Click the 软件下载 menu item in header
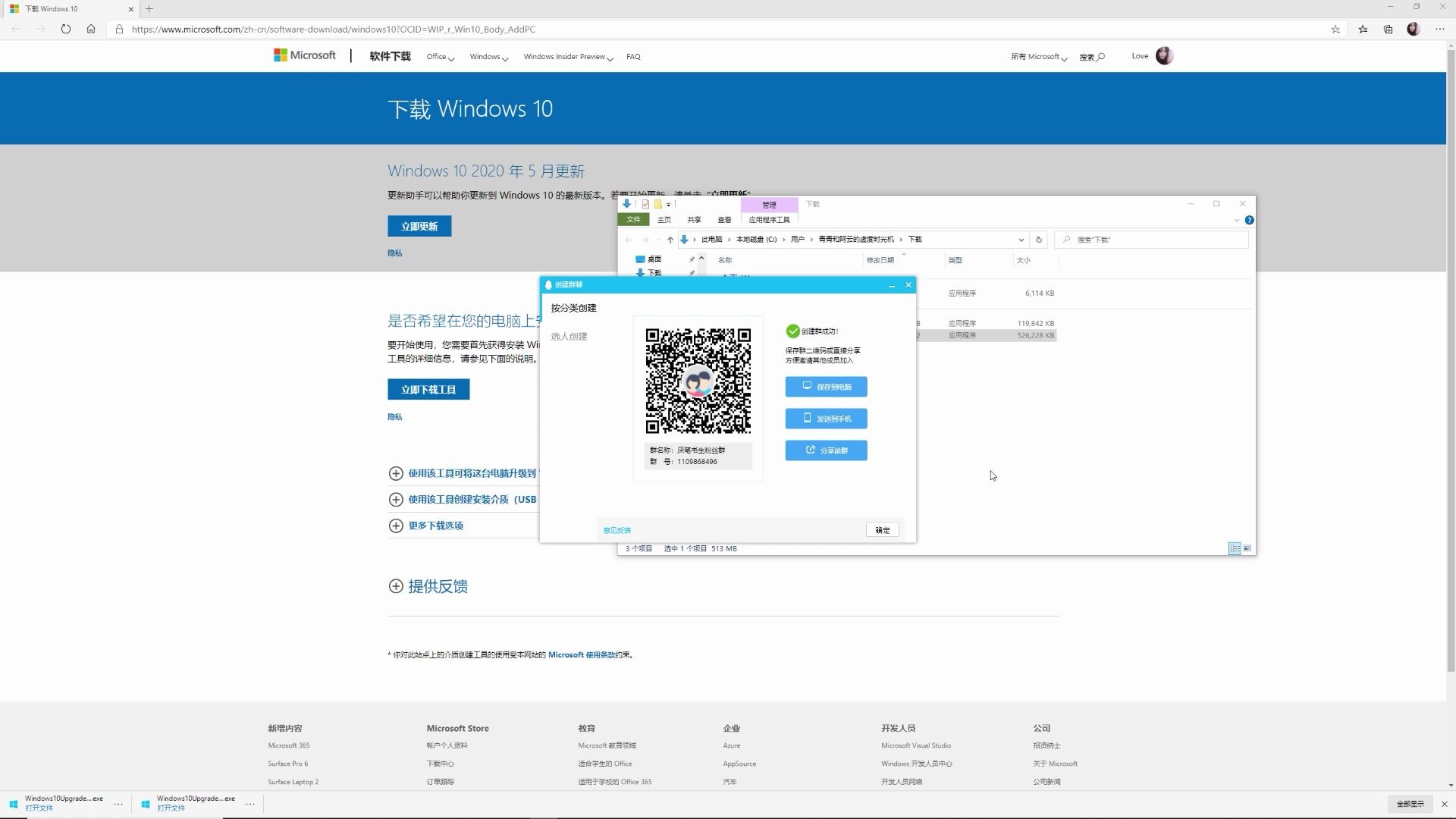Viewport: 1456px width, 819px height. [390, 56]
